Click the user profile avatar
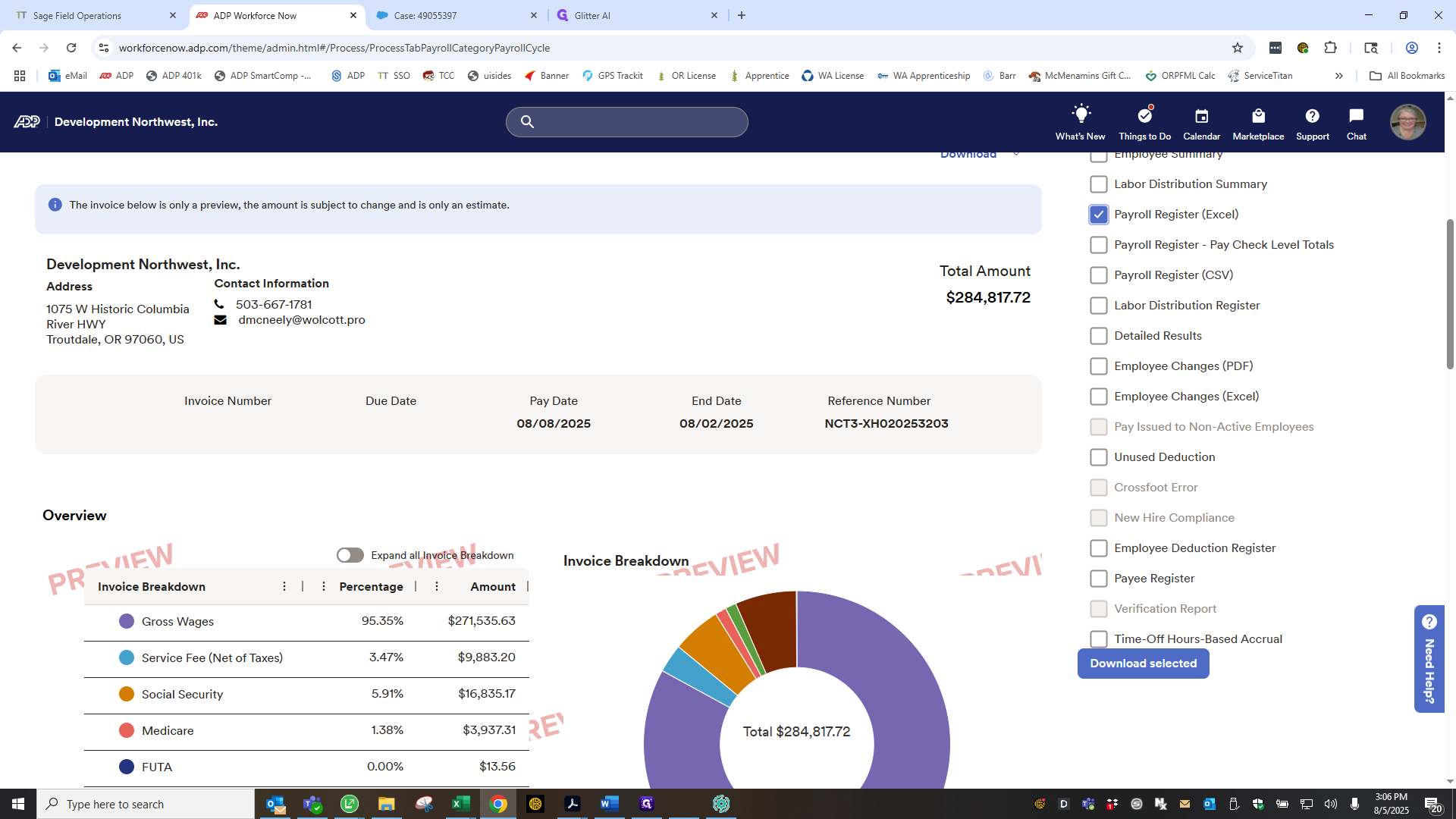1456x819 pixels. [1407, 122]
